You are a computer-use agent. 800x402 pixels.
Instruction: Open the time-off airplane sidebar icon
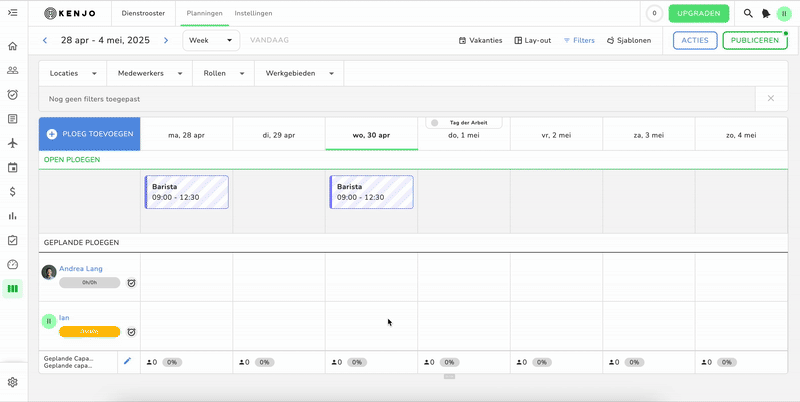tap(13, 143)
